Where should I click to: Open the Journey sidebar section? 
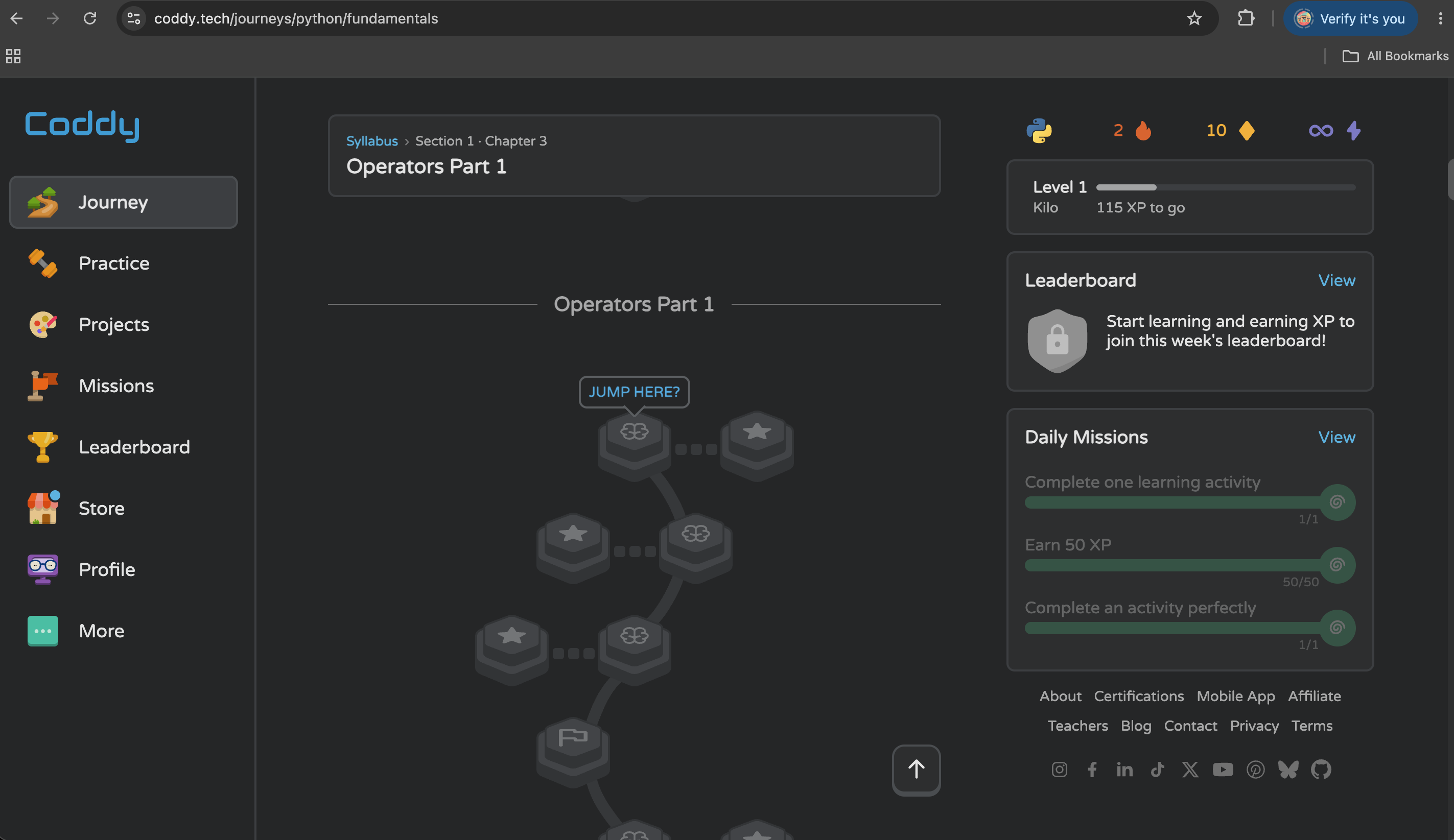[124, 202]
